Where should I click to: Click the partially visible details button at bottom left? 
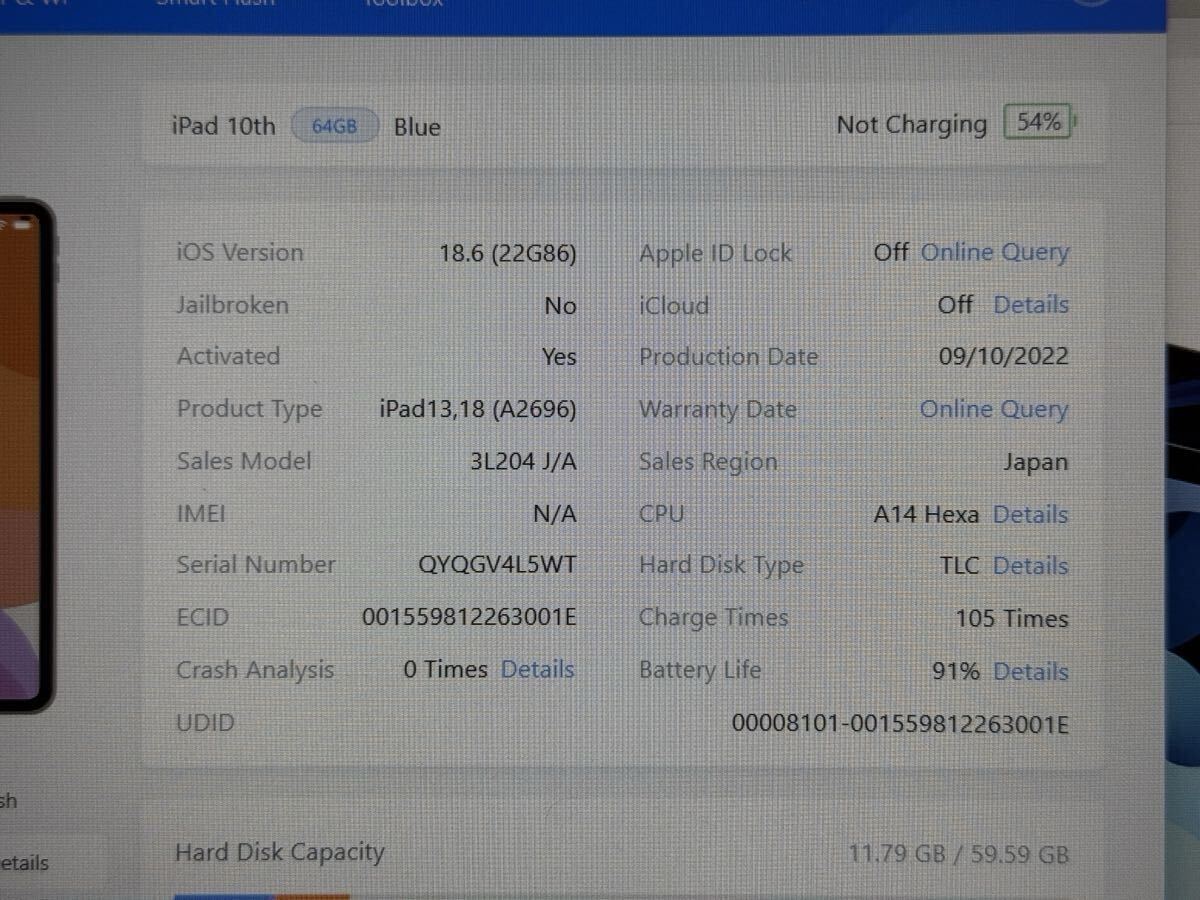point(25,863)
